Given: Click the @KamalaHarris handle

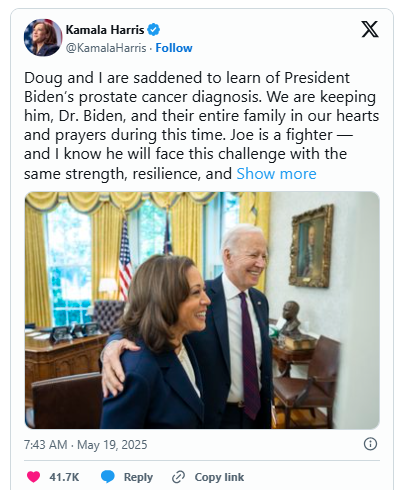Looking at the screenshot, I should click(106, 48).
